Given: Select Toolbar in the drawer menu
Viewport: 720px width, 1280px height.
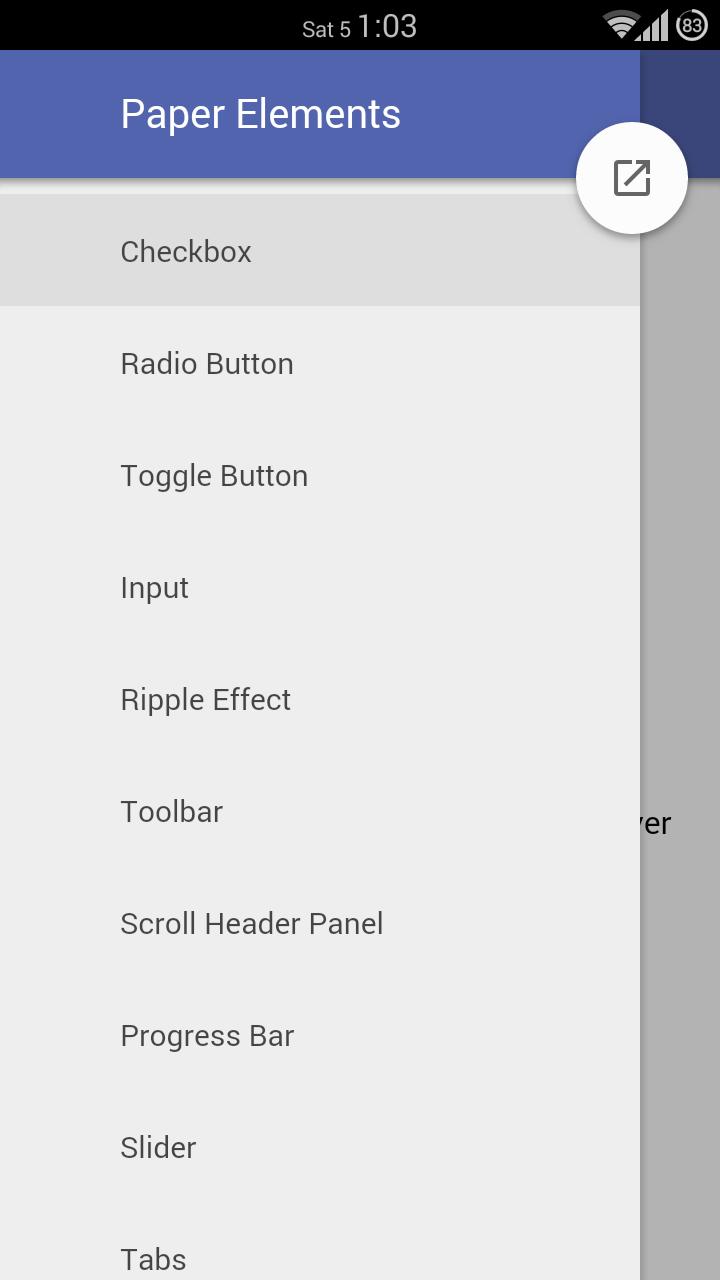Looking at the screenshot, I should coord(172,811).
